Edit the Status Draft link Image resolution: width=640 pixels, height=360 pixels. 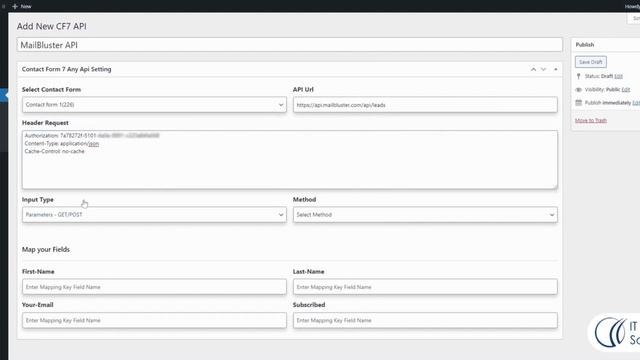pos(618,76)
